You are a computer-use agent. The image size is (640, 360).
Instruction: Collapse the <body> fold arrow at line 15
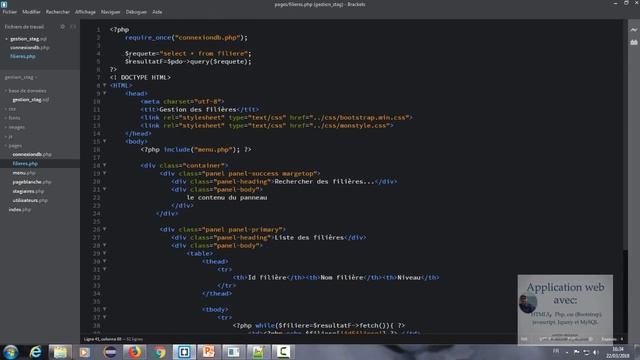point(104,141)
